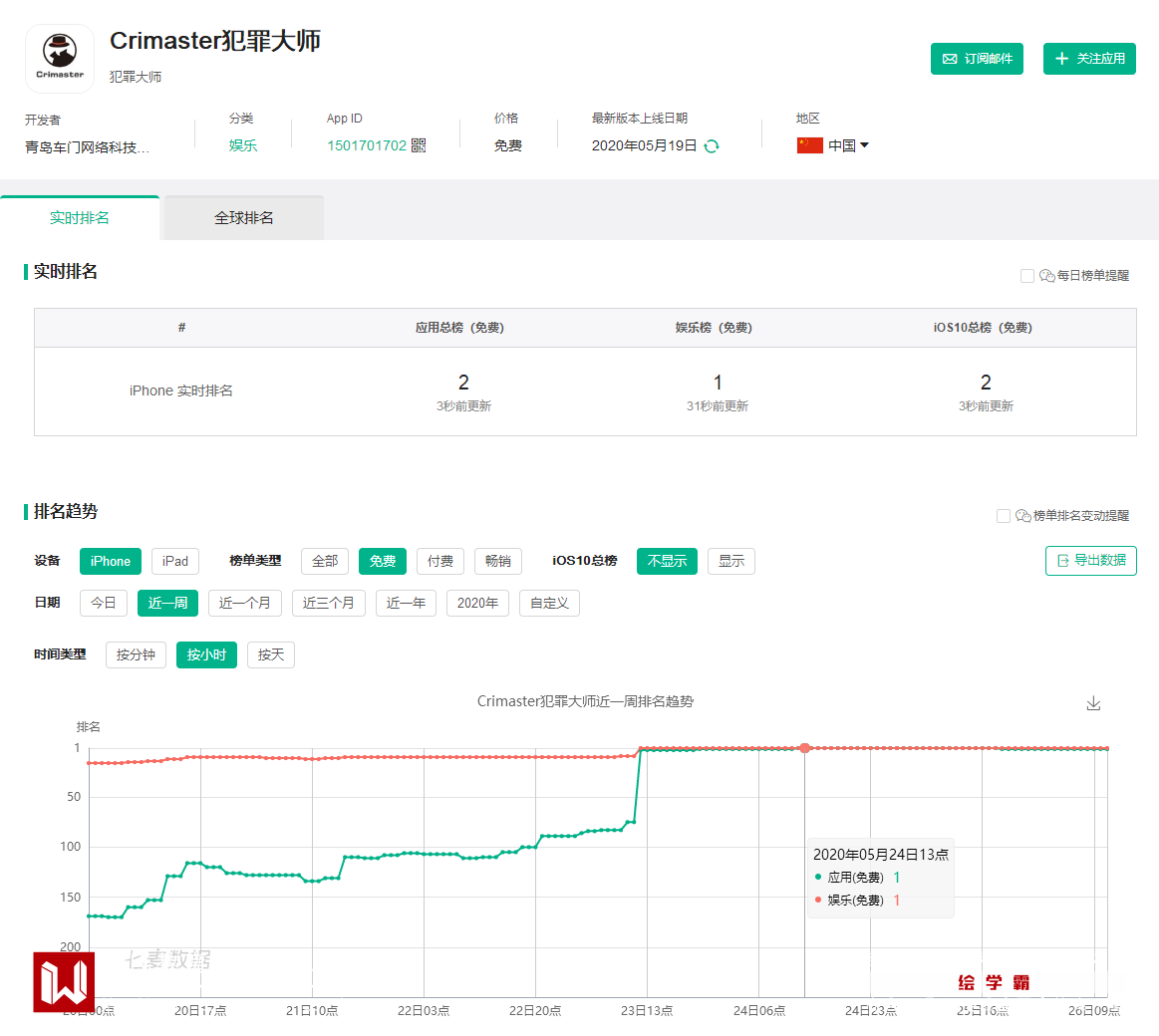Select 今日 date range
The width and height of the screenshot is (1159, 1036).
(x=104, y=603)
